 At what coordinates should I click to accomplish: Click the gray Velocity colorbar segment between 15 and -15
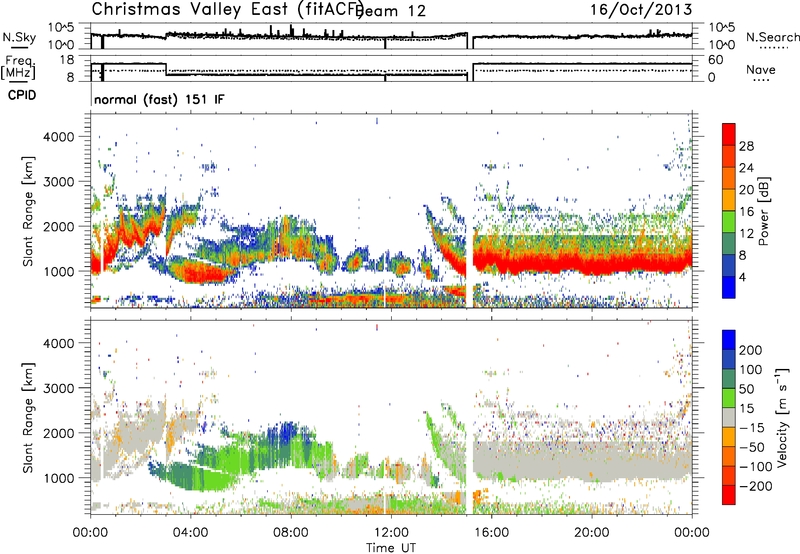click(729, 417)
